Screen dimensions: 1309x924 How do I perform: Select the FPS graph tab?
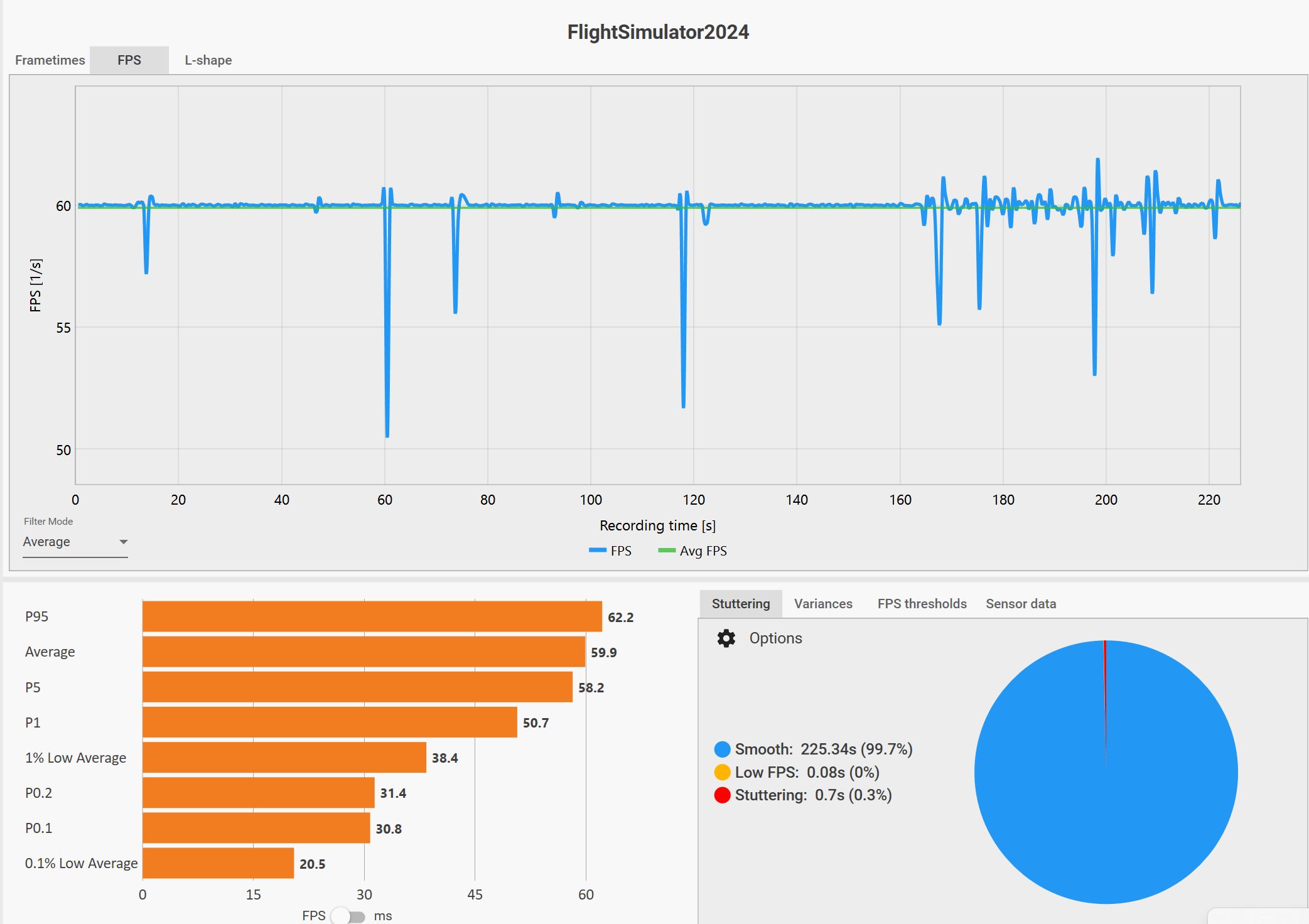pos(129,60)
